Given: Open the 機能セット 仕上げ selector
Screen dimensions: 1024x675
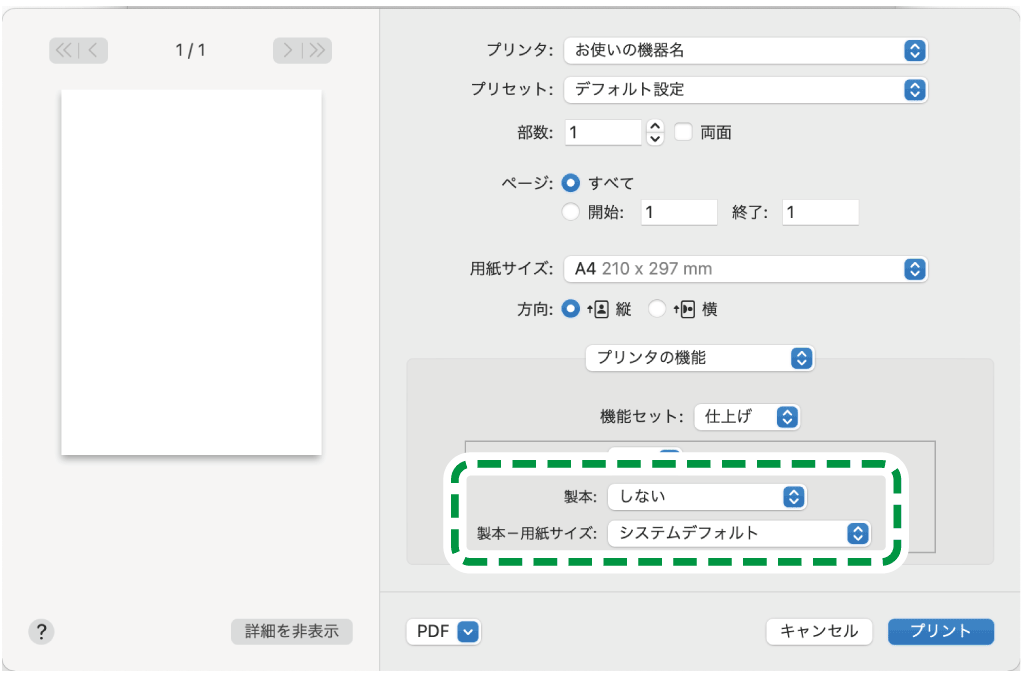Looking at the screenshot, I should pyautogui.click(x=747, y=417).
